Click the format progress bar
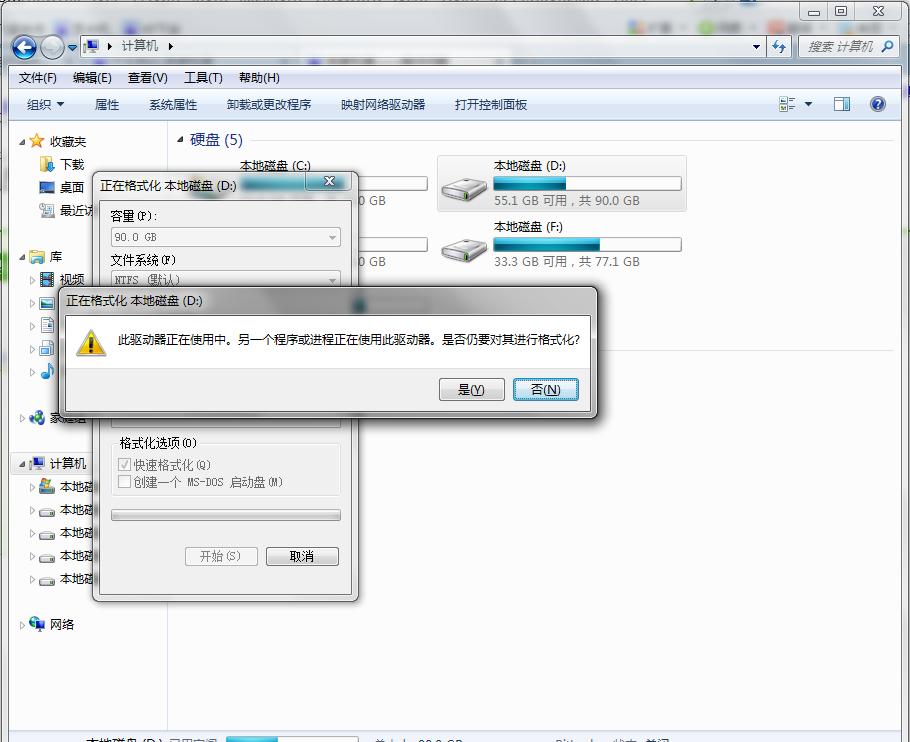This screenshot has width=910, height=742. coord(226,515)
